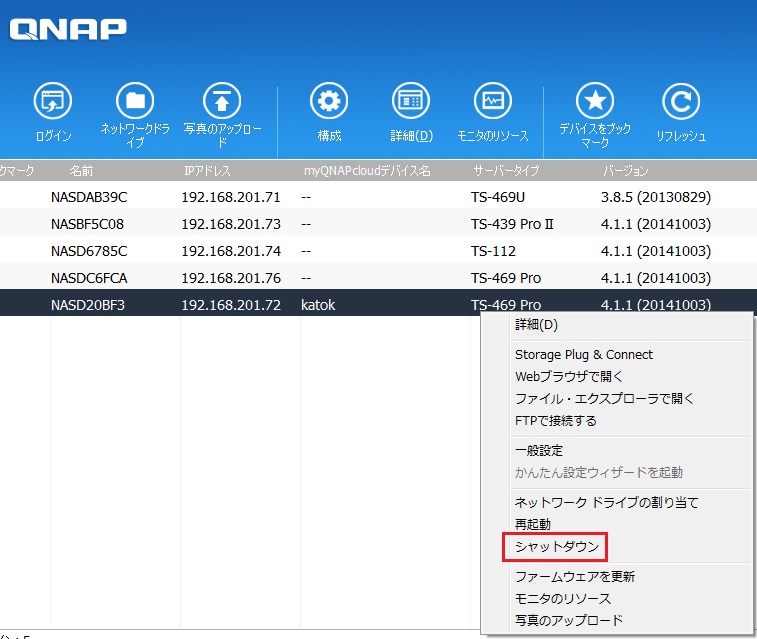Viewport: 757px width, 639px height.
Task: Click the 詳細(D) toolbar icon
Action: coord(411,101)
